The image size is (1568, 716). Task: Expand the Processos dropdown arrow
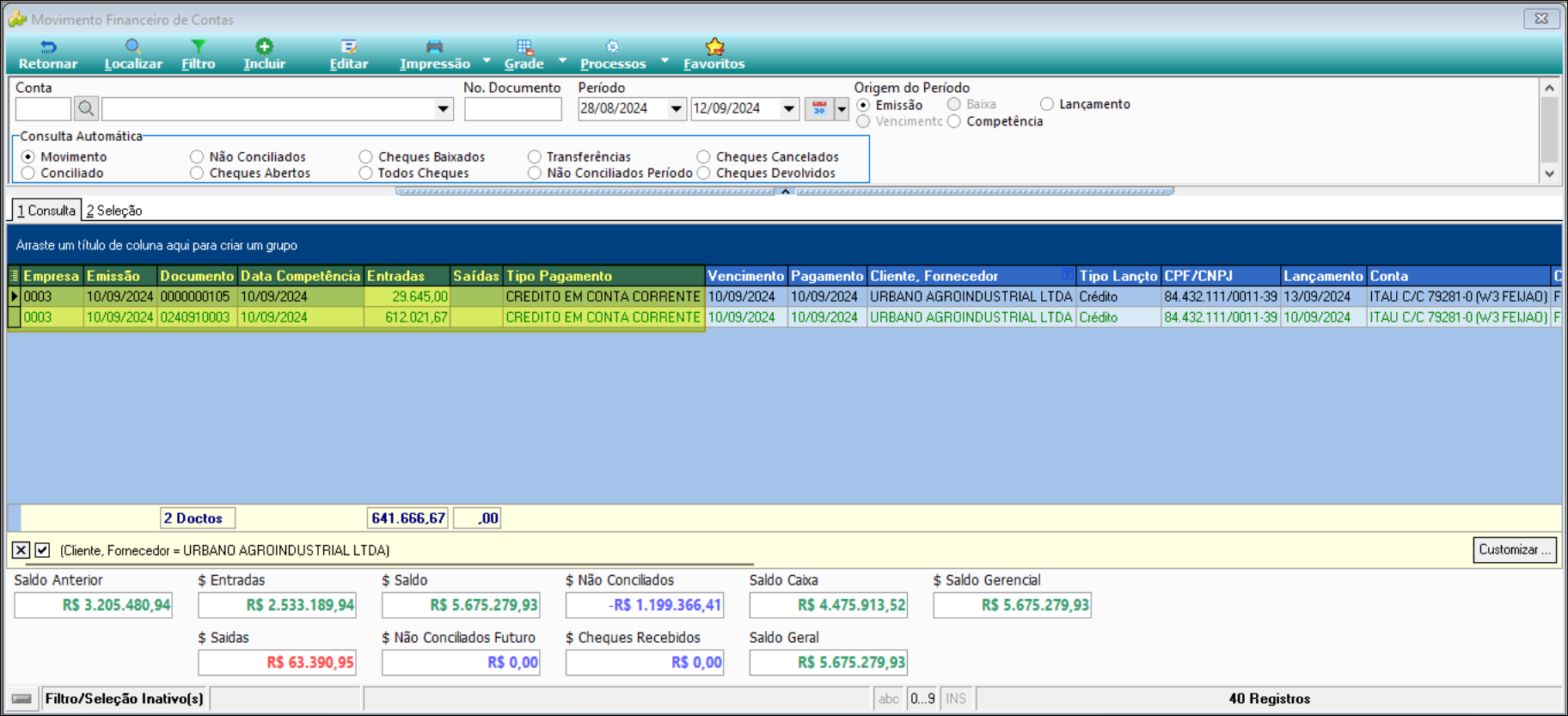664,60
